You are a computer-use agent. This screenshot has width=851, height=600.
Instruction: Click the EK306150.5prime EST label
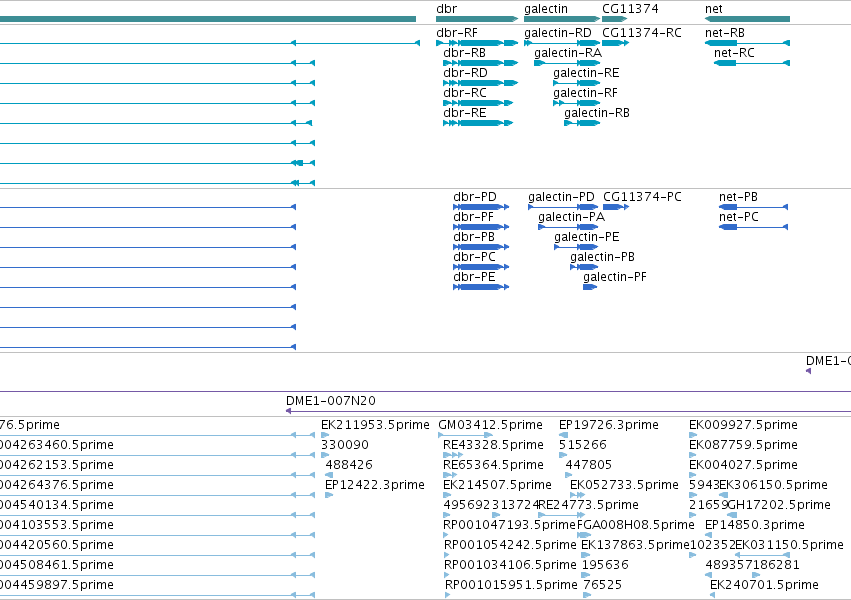773,484
